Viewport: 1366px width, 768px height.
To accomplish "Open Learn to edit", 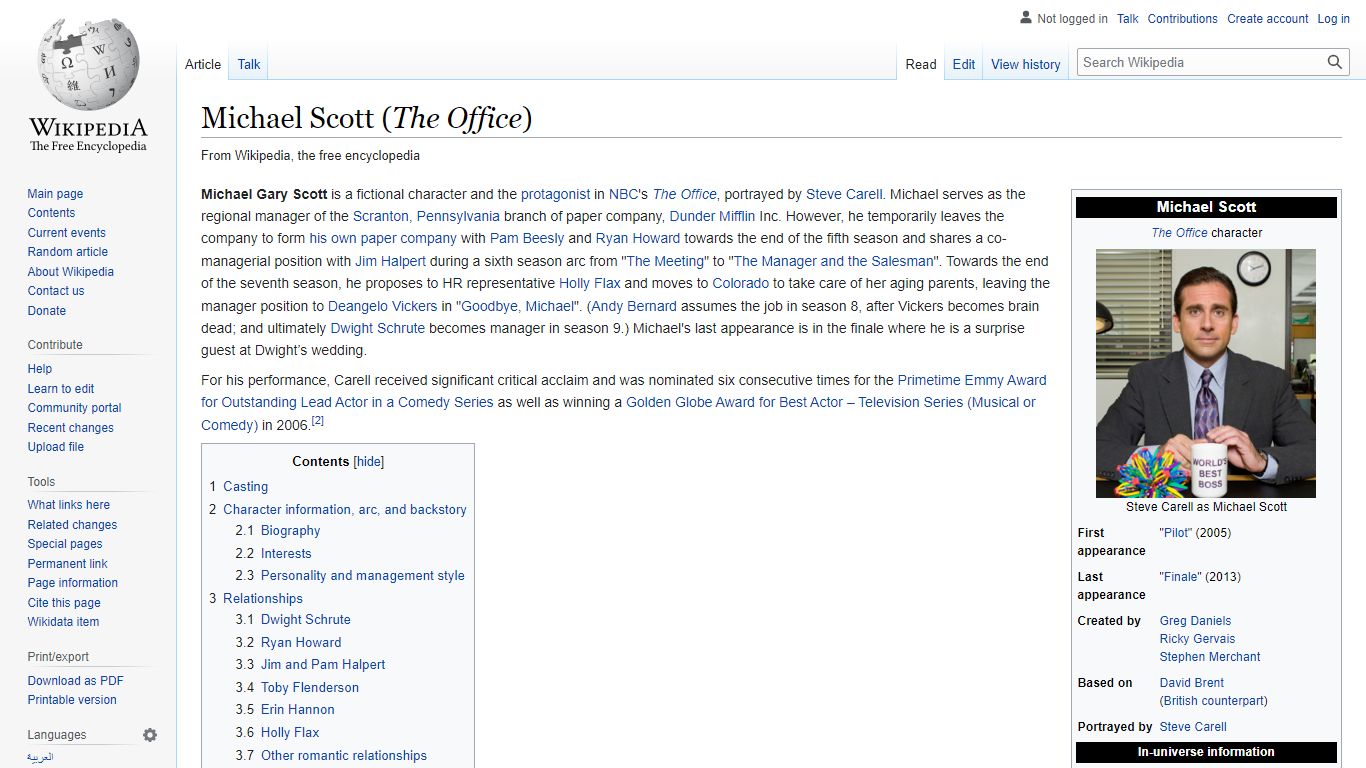I will [61, 389].
